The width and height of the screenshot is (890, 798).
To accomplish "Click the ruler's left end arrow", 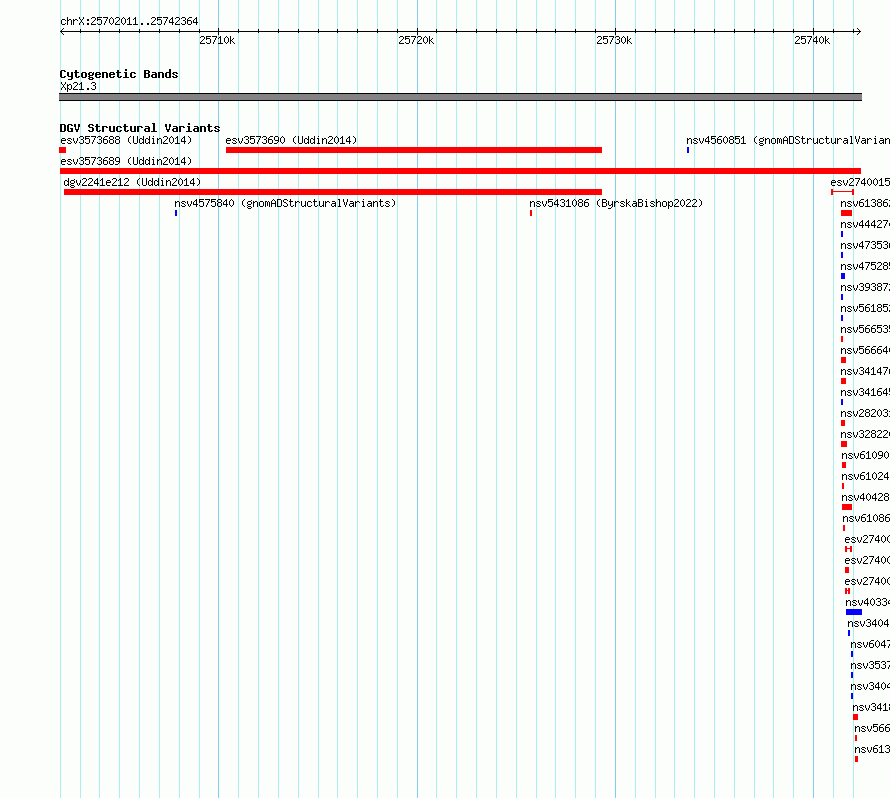I will pyautogui.click(x=63, y=32).
